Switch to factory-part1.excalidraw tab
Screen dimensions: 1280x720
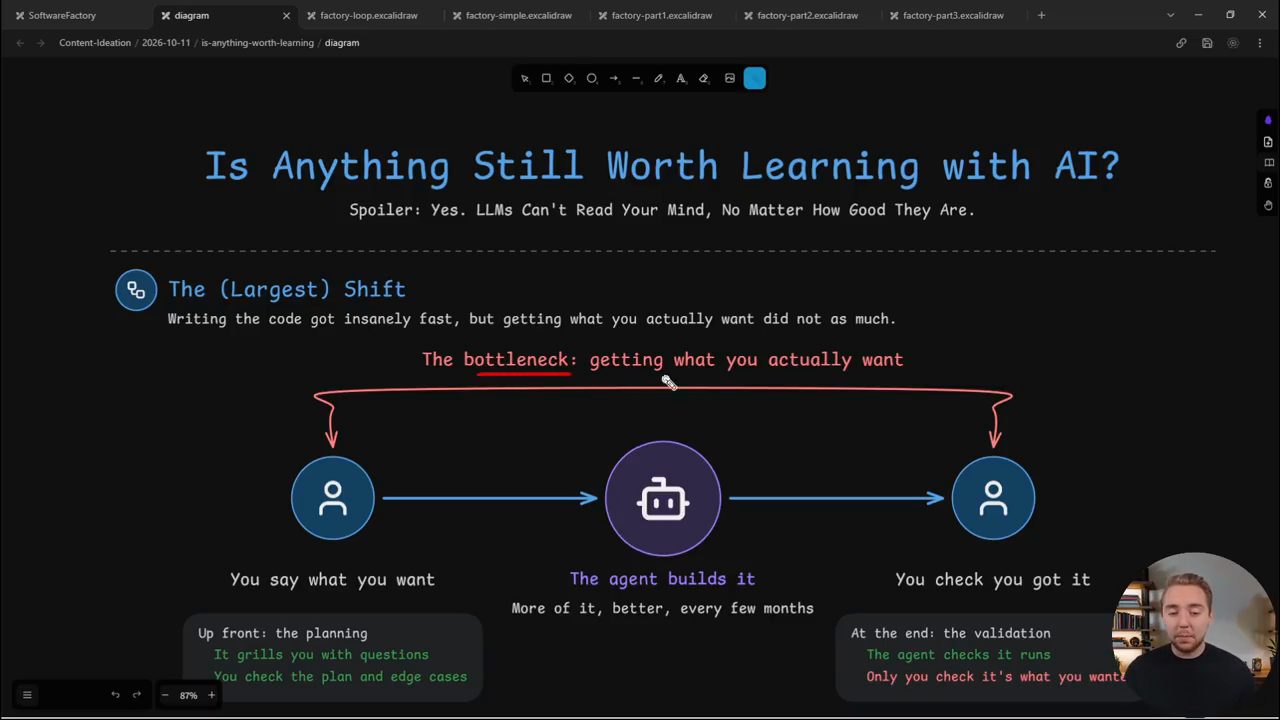tap(661, 15)
